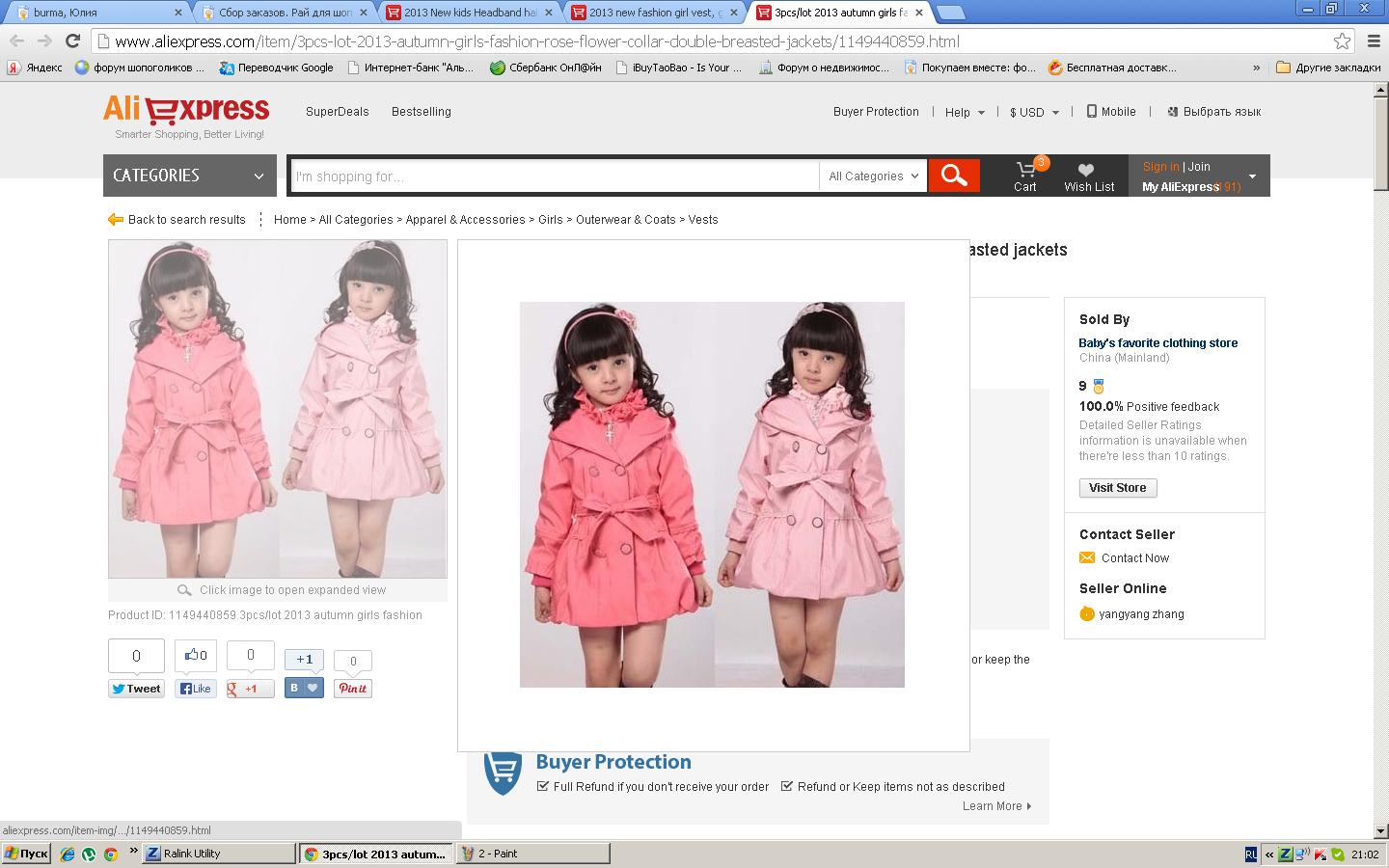Open the $ USD currency dropdown
This screenshot has width=1389, height=868.
(1034, 112)
